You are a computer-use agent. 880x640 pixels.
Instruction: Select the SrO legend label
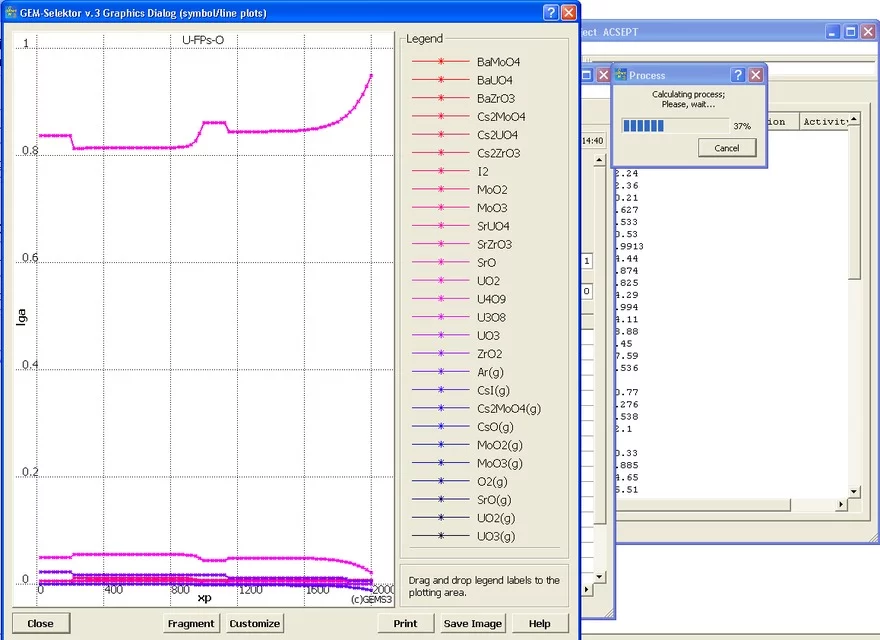pyautogui.click(x=487, y=263)
